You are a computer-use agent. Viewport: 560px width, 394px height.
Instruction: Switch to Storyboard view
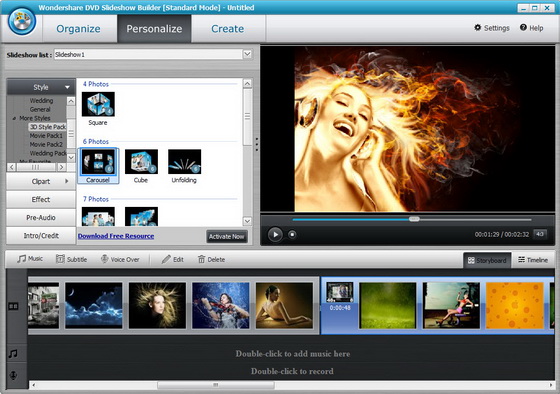[487, 260]
